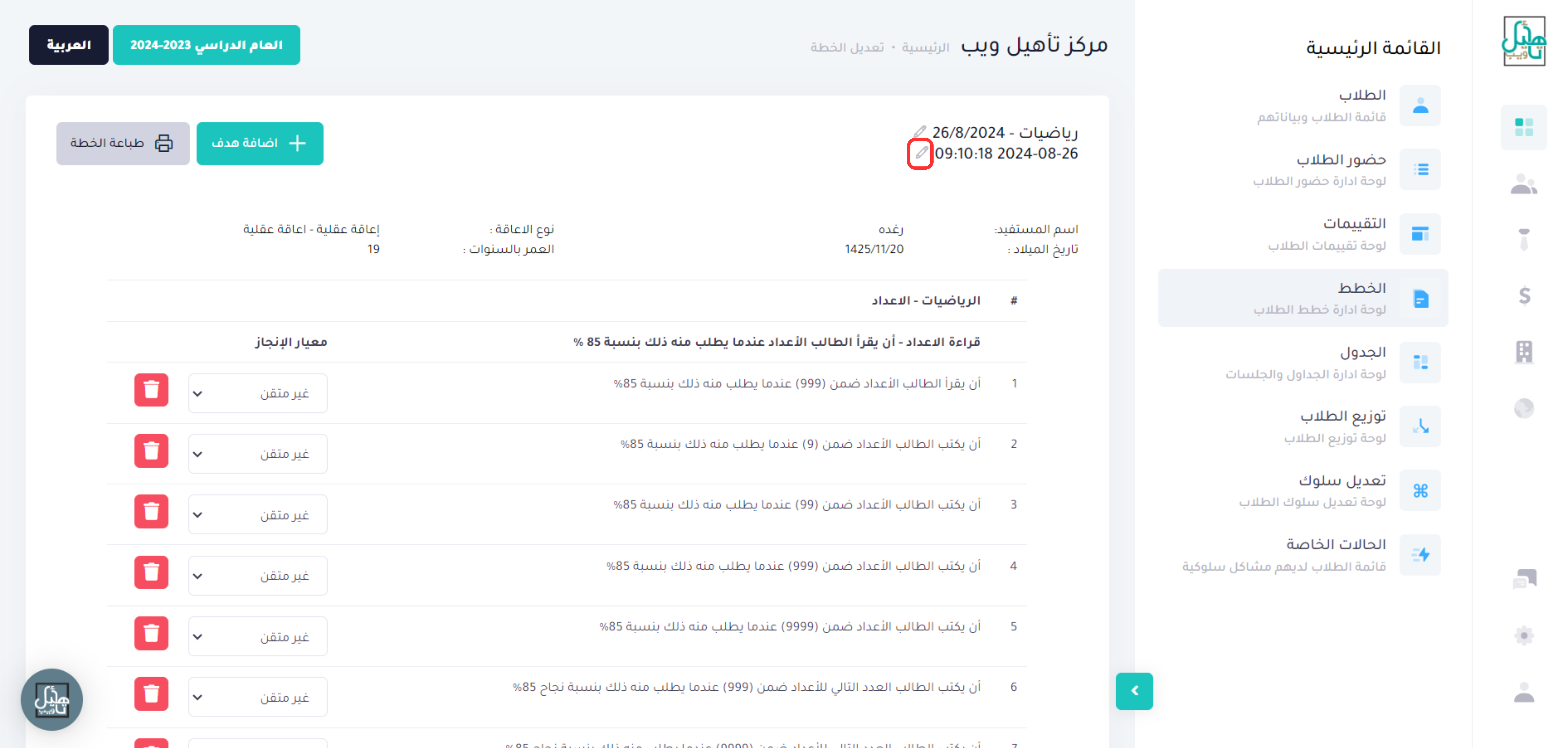The height and width of the screenshot is (748, 1568).
Task: Open achievement dropdown for goal row 6
Action: coord(258,697)
